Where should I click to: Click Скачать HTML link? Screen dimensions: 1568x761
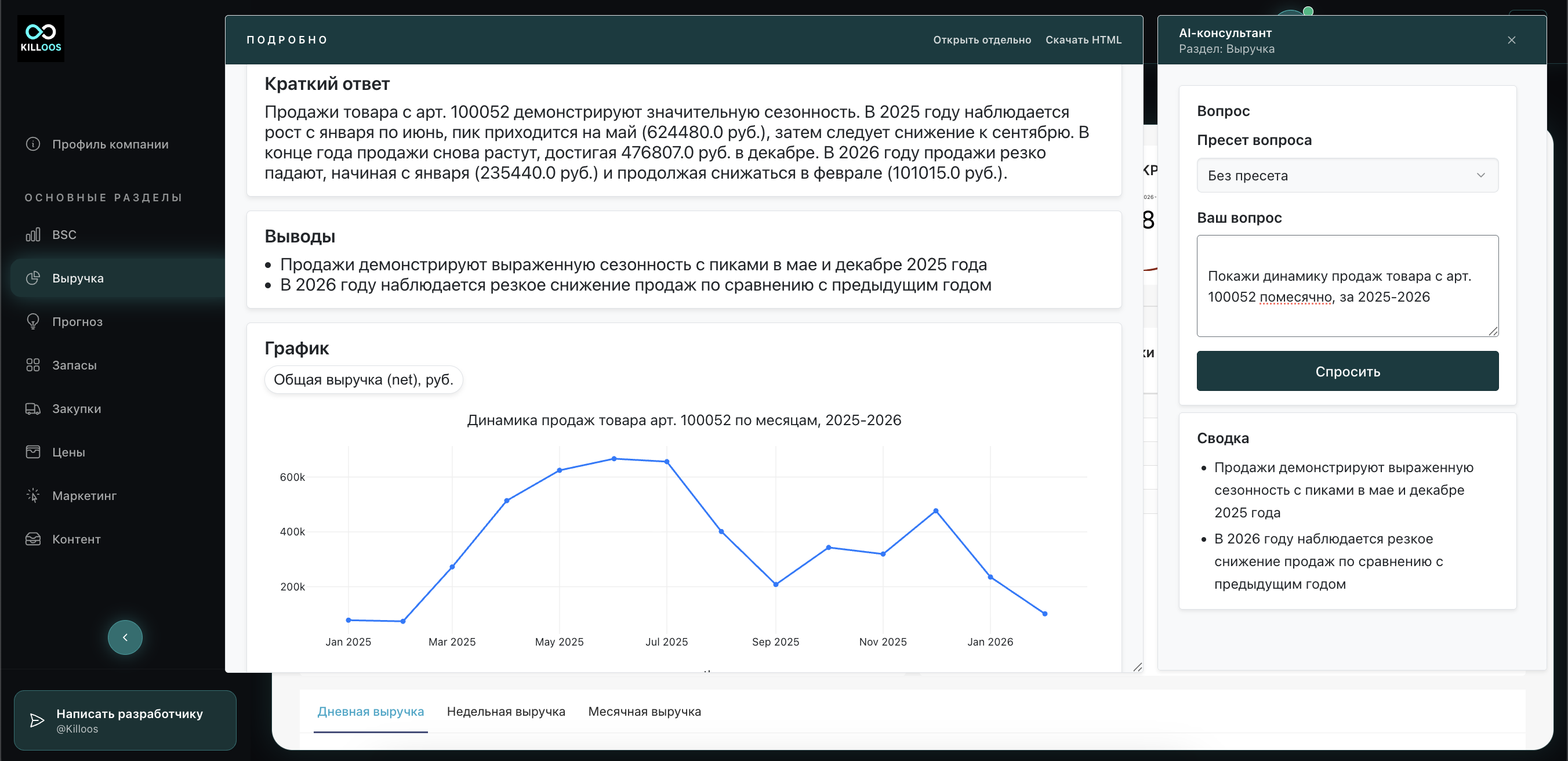tap(1083, 40)
